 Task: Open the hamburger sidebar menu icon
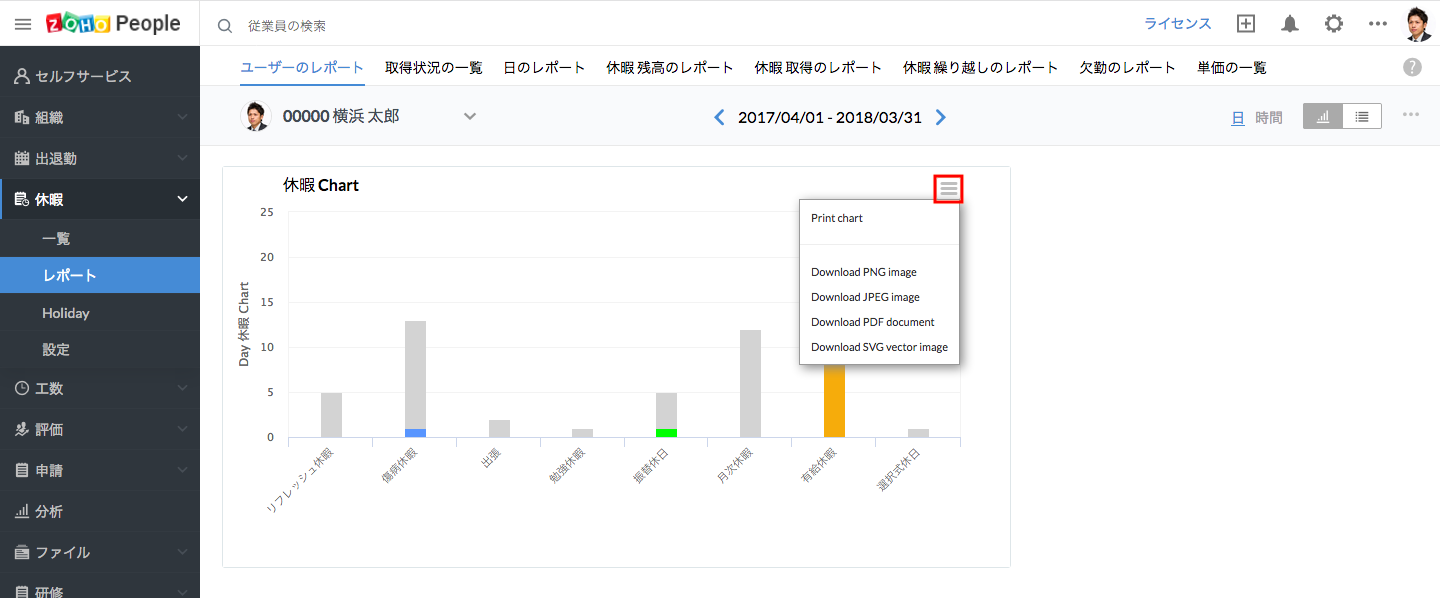[22, 24]
